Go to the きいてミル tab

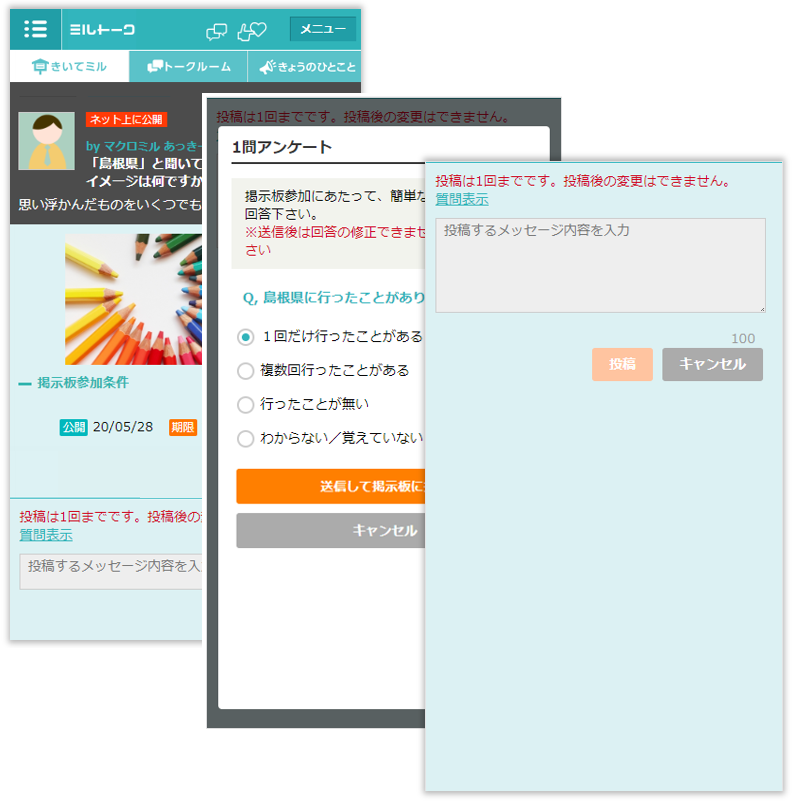pyautogui.click(x=69, y=67)
